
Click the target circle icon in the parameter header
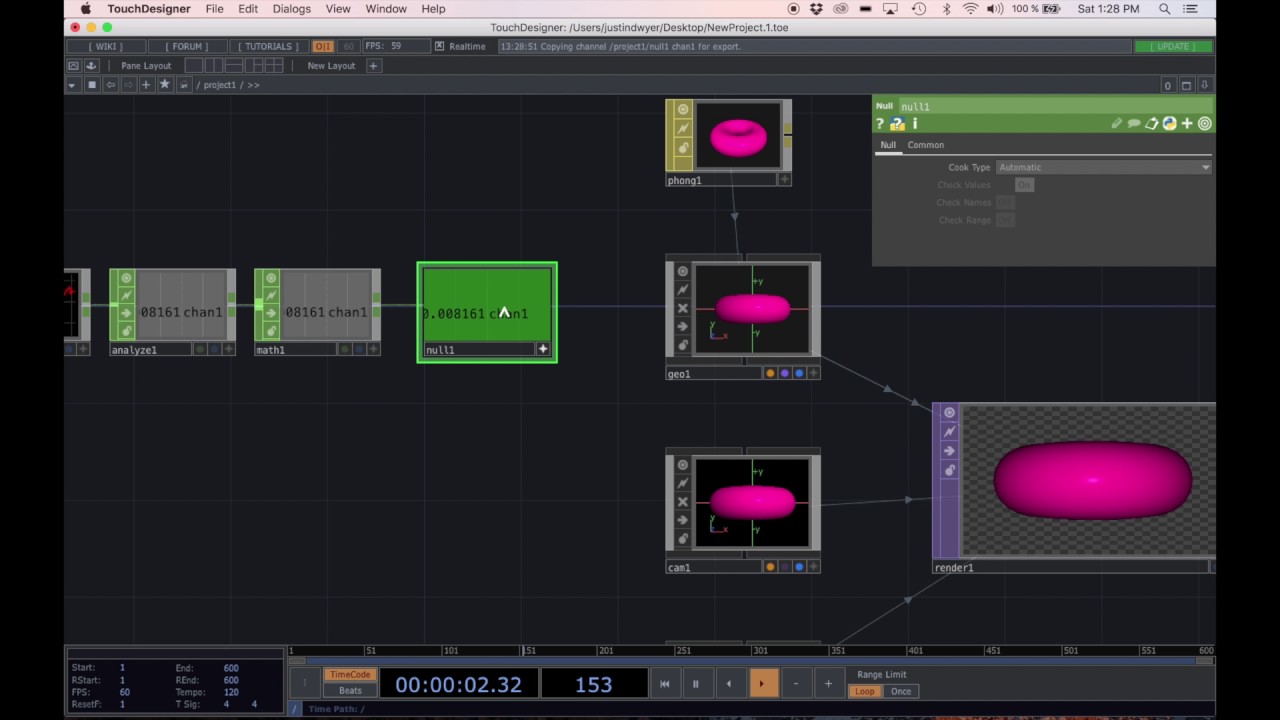pos(1204,124)
